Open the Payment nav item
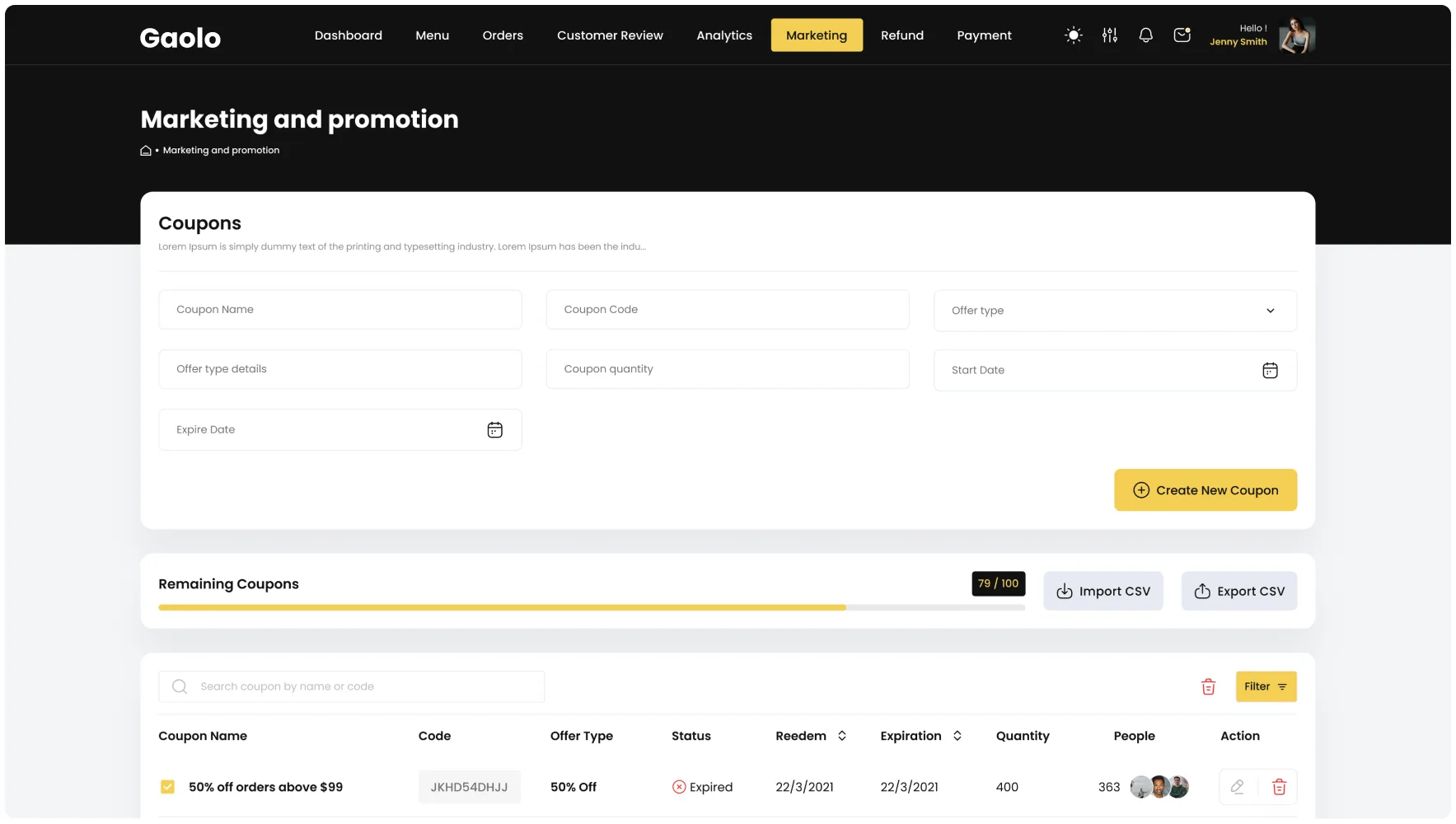Image resolution: width=1456 pixels, height=824 pixels. [984, 35]
